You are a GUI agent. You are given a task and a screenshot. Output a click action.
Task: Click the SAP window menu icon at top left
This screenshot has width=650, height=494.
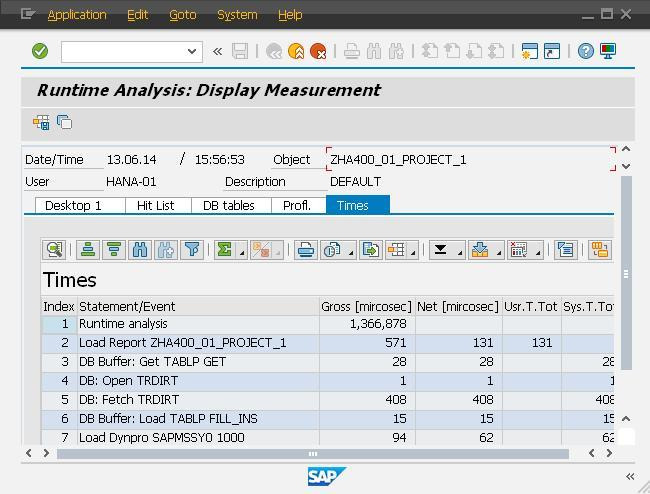(27, 15)
